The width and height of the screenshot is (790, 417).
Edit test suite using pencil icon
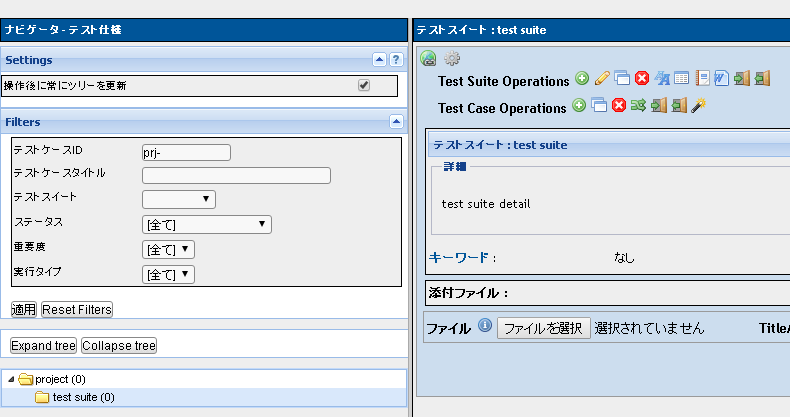[x=602, y=78]
